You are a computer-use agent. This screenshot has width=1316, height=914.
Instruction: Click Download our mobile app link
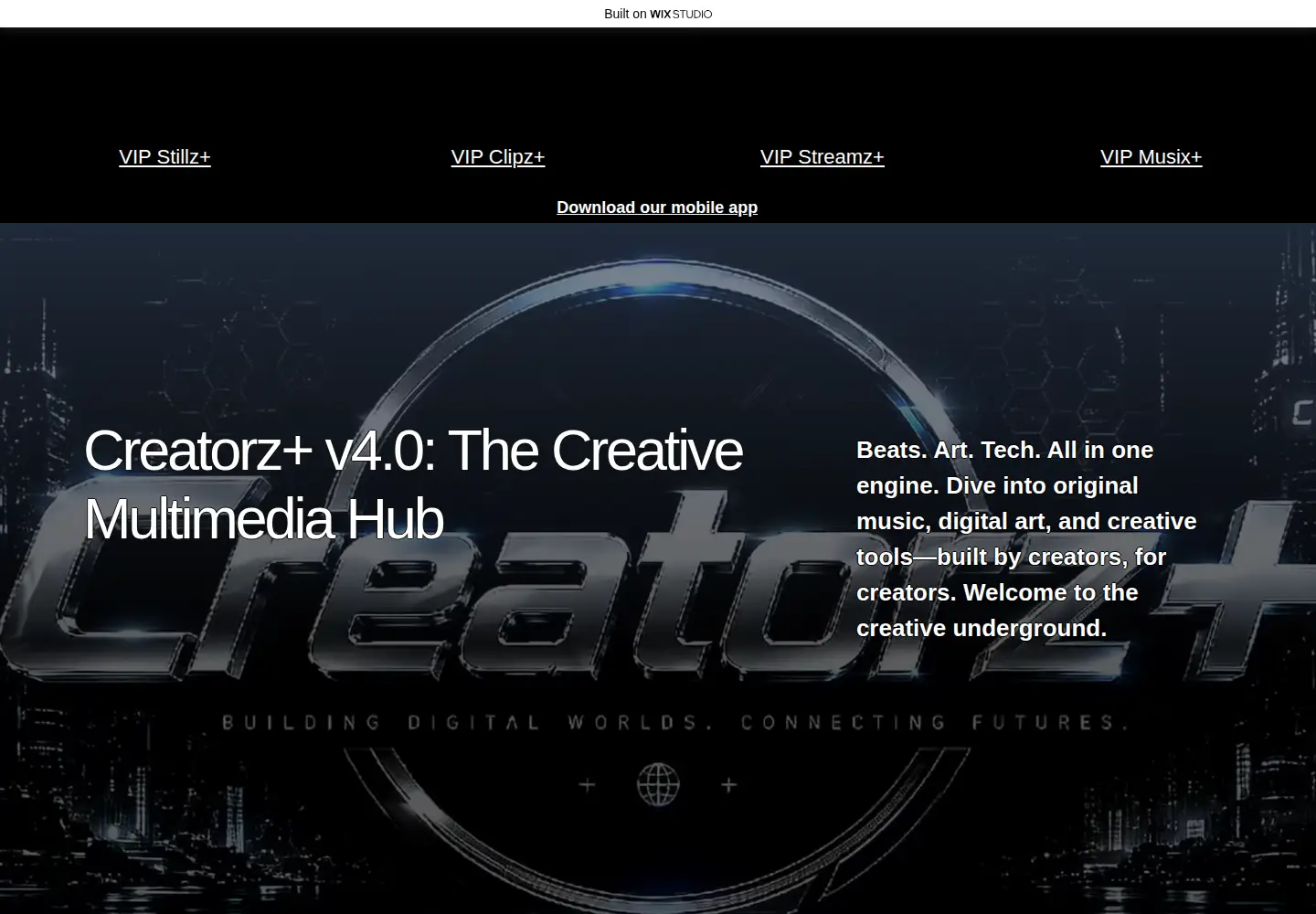tap(657, 207)
